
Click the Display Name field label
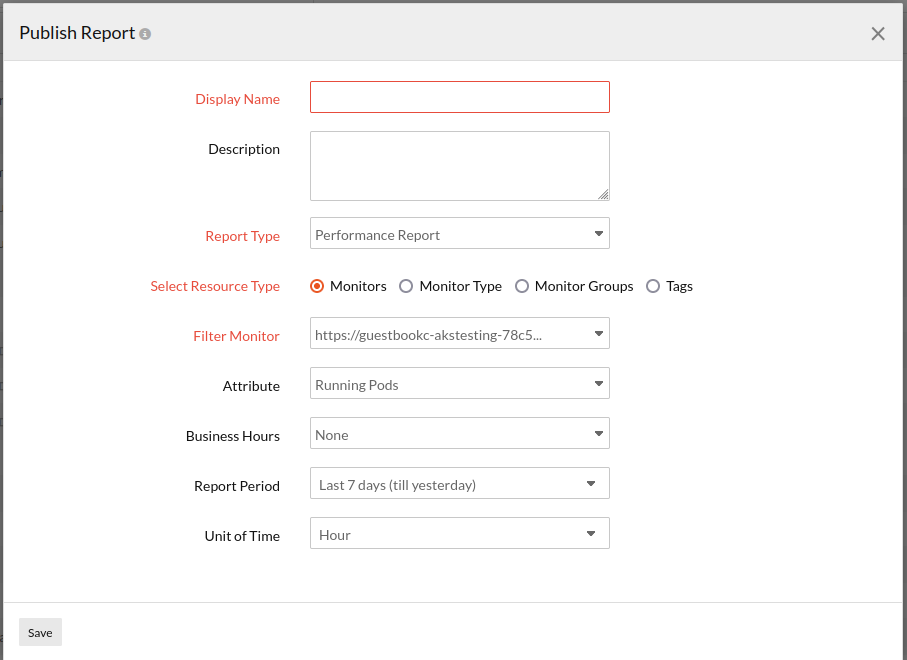(237, 99)
